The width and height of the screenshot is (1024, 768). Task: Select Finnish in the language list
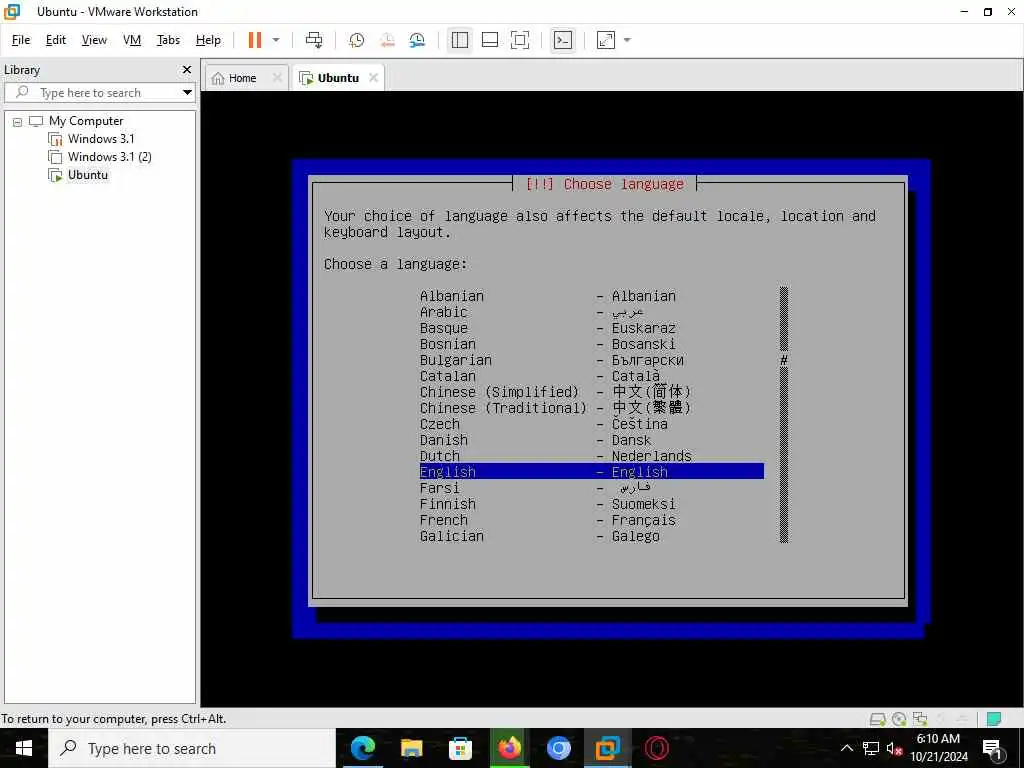pos(592,504)
